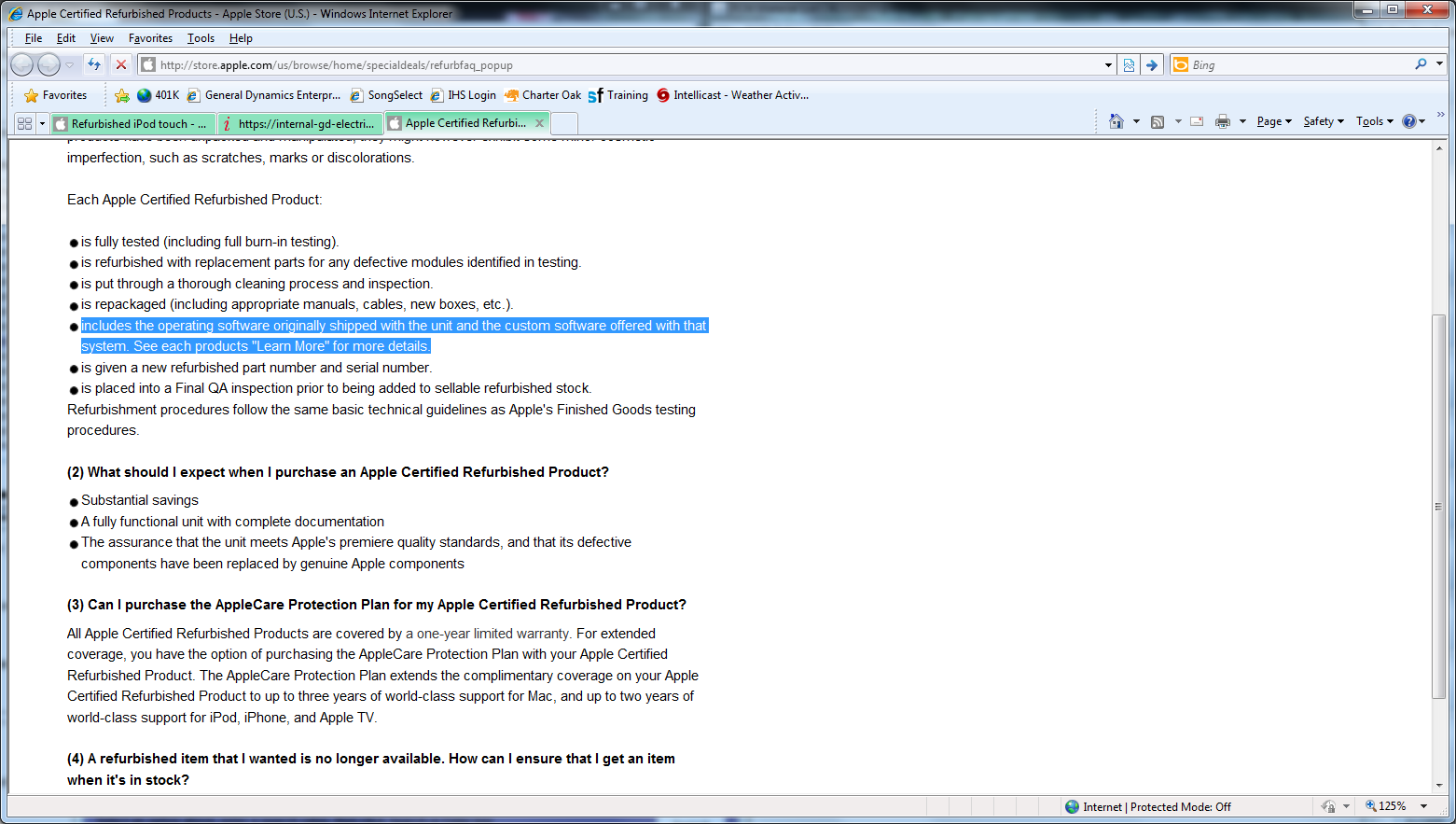This screenshot has height=824, width=1456.
Task: Click question (3) AppleCare Protection Plan heading
Action: [x=377, y=605]
